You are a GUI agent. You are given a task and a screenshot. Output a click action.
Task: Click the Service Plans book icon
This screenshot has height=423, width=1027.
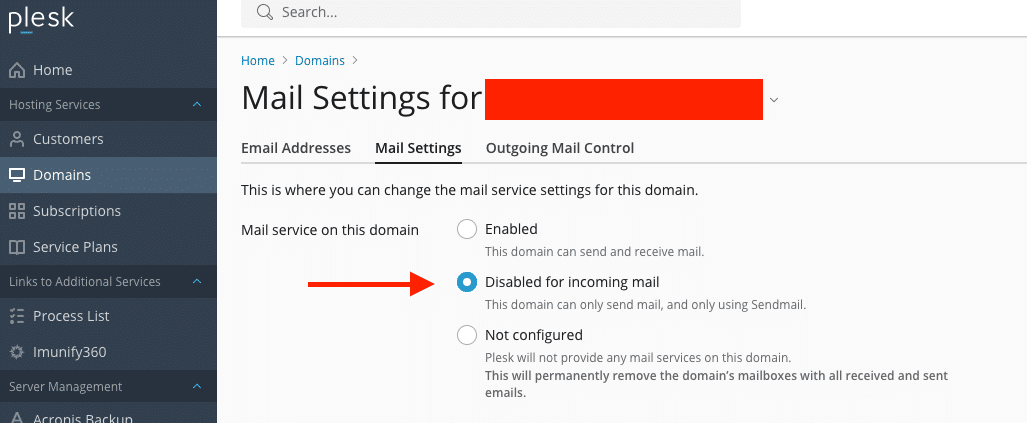point(16,247)
